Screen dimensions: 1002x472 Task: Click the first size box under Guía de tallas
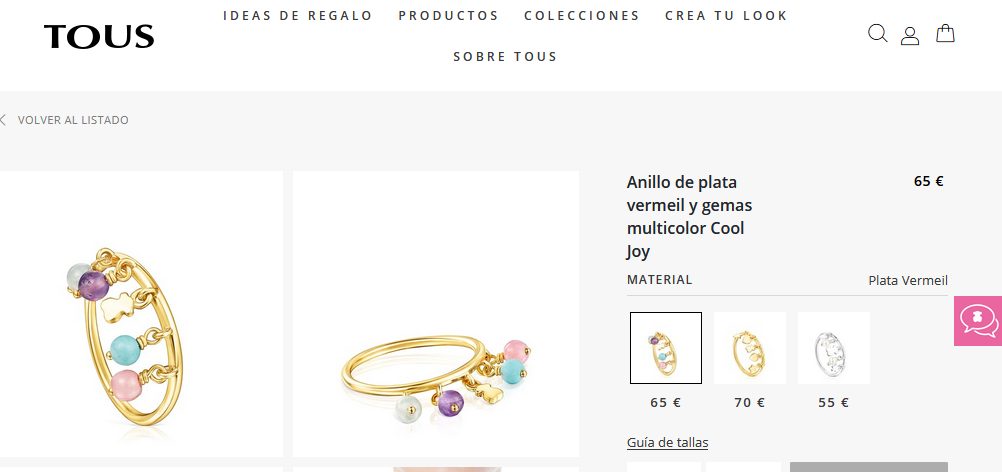[x=663, y=467]
